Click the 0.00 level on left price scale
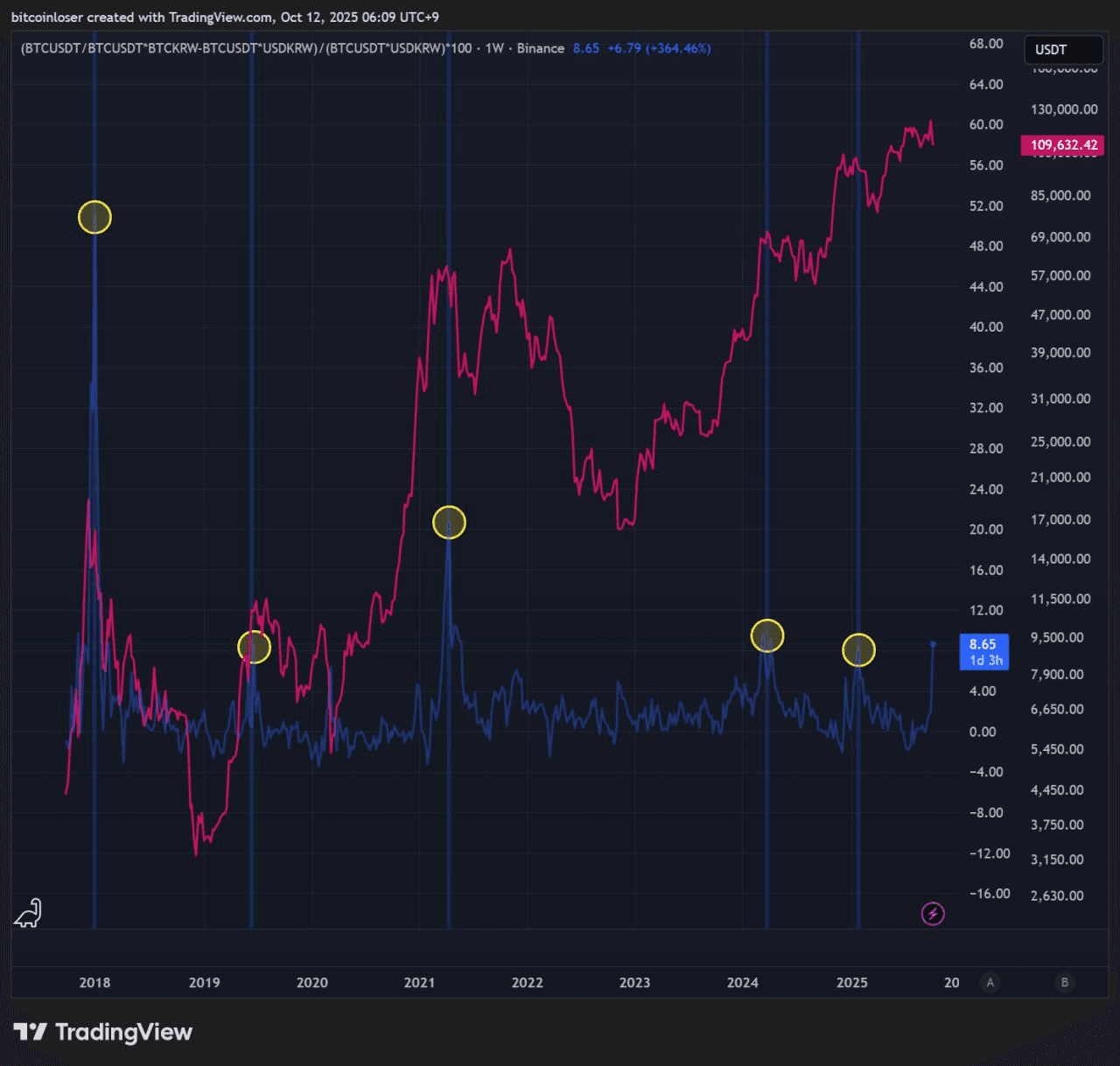The height and width of the screenshot is (1066, 1120). click(983, 732)
